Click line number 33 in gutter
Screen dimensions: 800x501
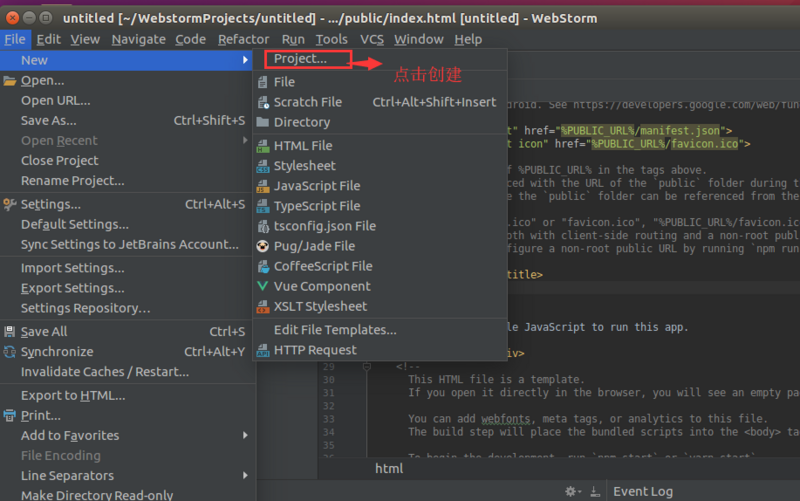(x=328, y=419)
